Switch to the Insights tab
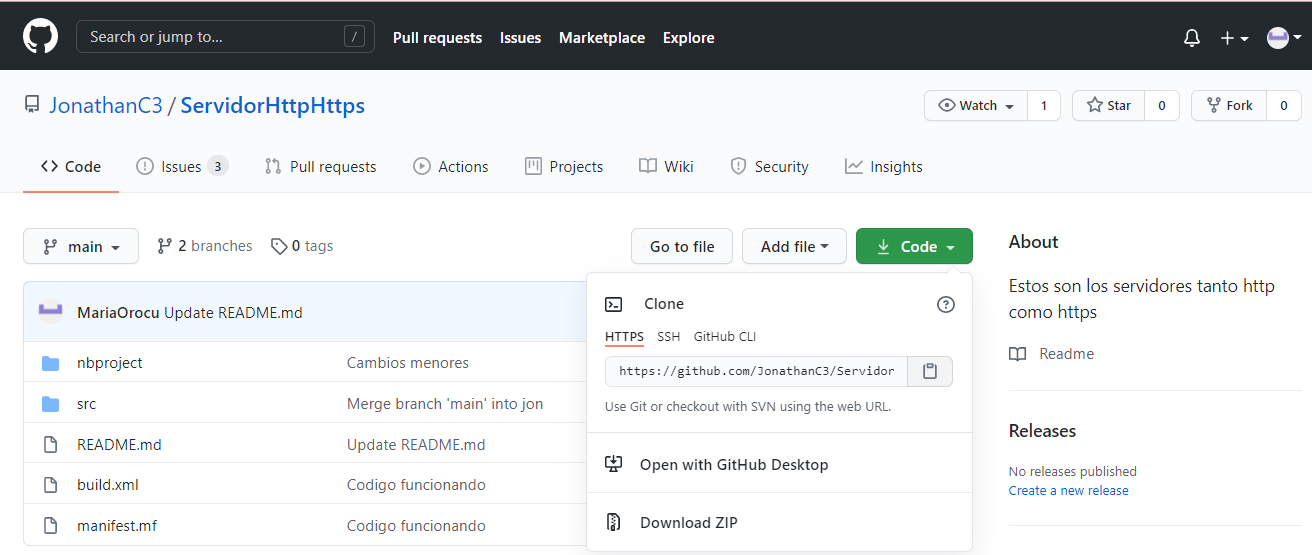Screen dimensions: 1312x555 (x=884, y=167)
